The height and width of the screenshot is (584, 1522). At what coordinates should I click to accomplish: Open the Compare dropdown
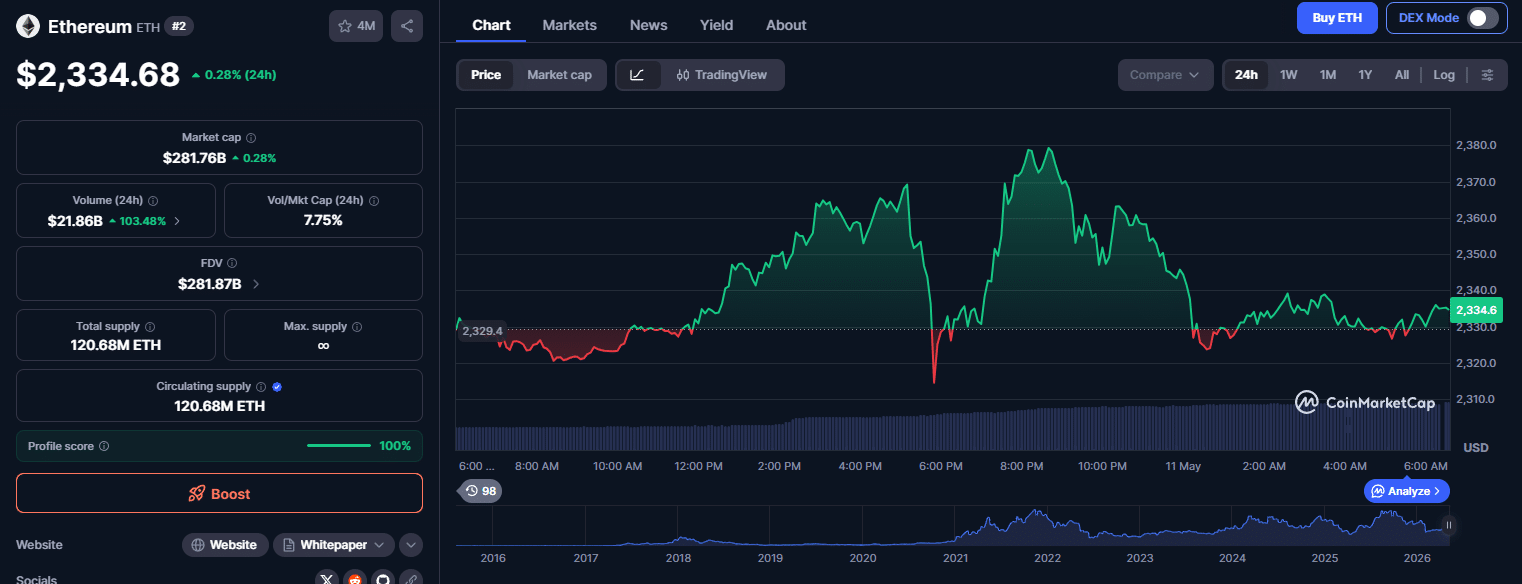(x=1165, y=75)
